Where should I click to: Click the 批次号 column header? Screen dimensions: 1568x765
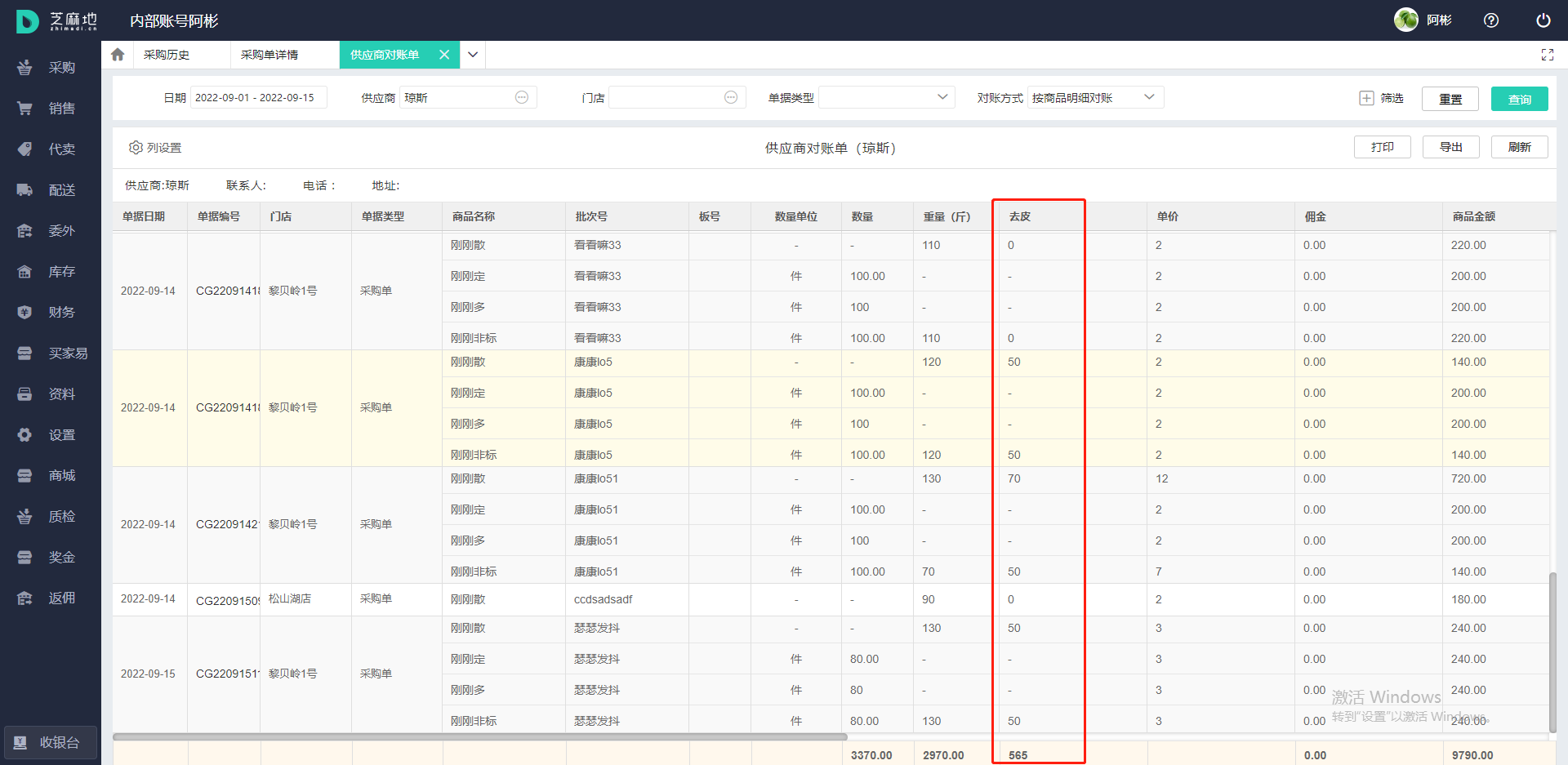[591, 216]
